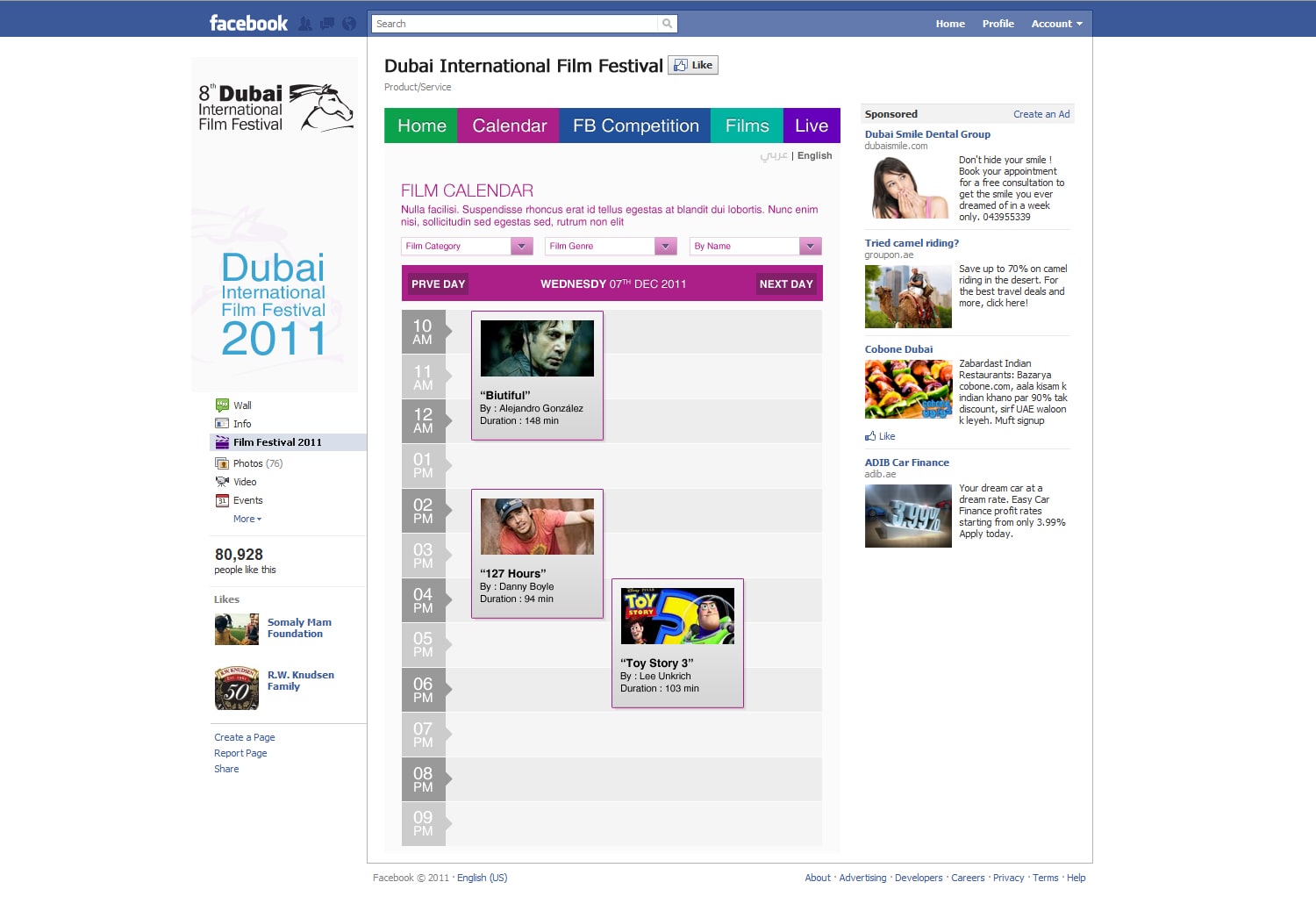This screenshot has width=1316, height=918.
Task: Switch language to English
Action: pos(814,155)
